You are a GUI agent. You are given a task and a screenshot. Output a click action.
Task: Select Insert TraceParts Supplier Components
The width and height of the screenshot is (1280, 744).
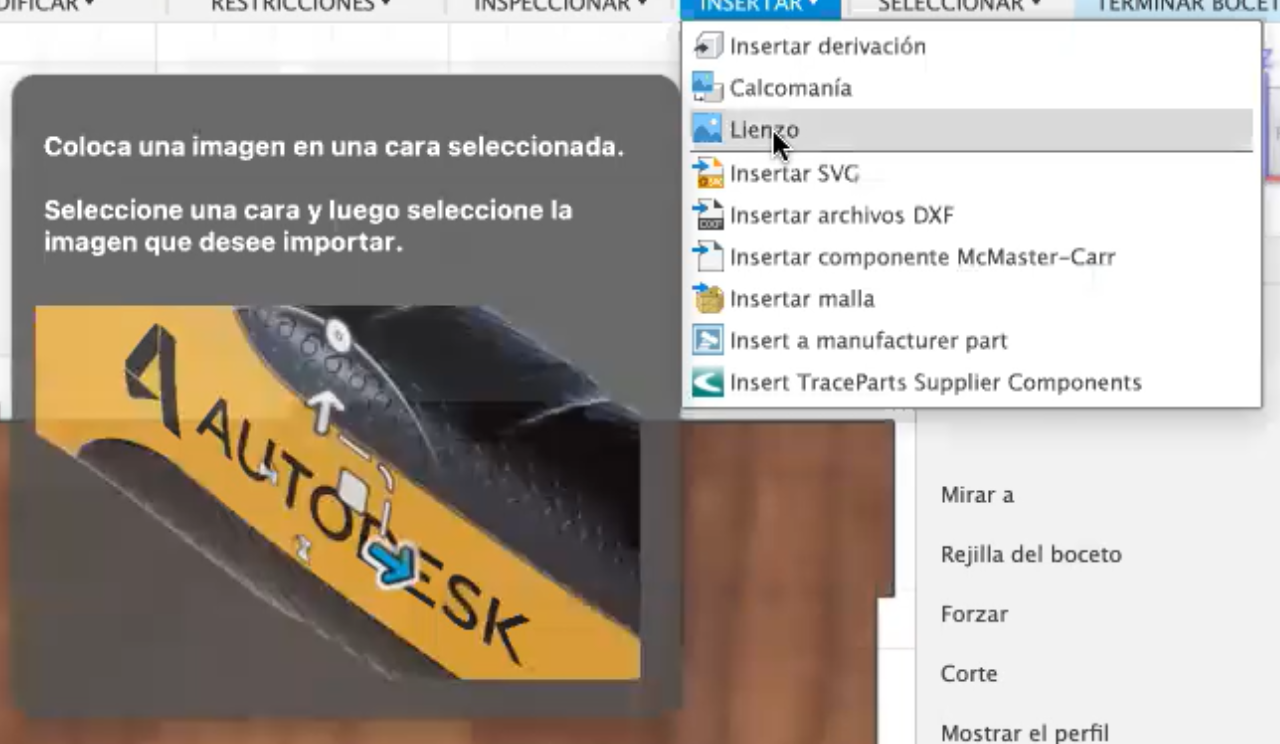pos(971,383)
